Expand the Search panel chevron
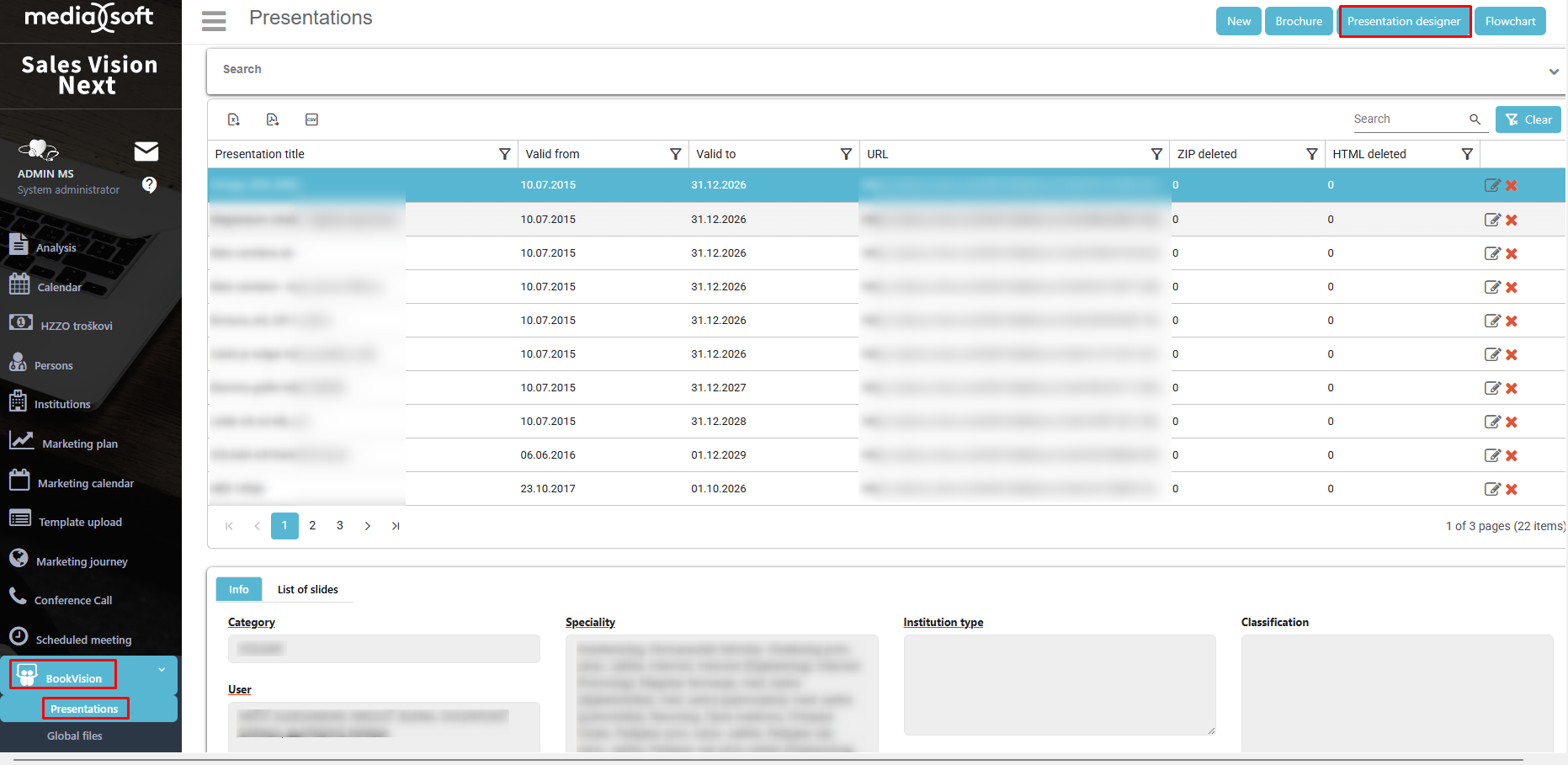This screenshot has width=1568, height=765. click(1554, 72)
